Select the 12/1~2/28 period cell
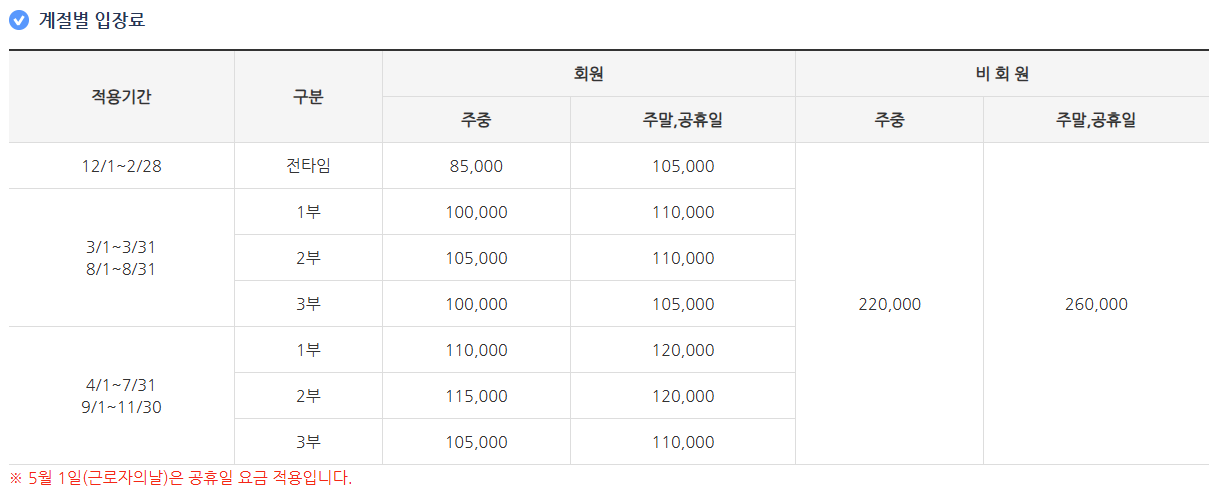 122,166
